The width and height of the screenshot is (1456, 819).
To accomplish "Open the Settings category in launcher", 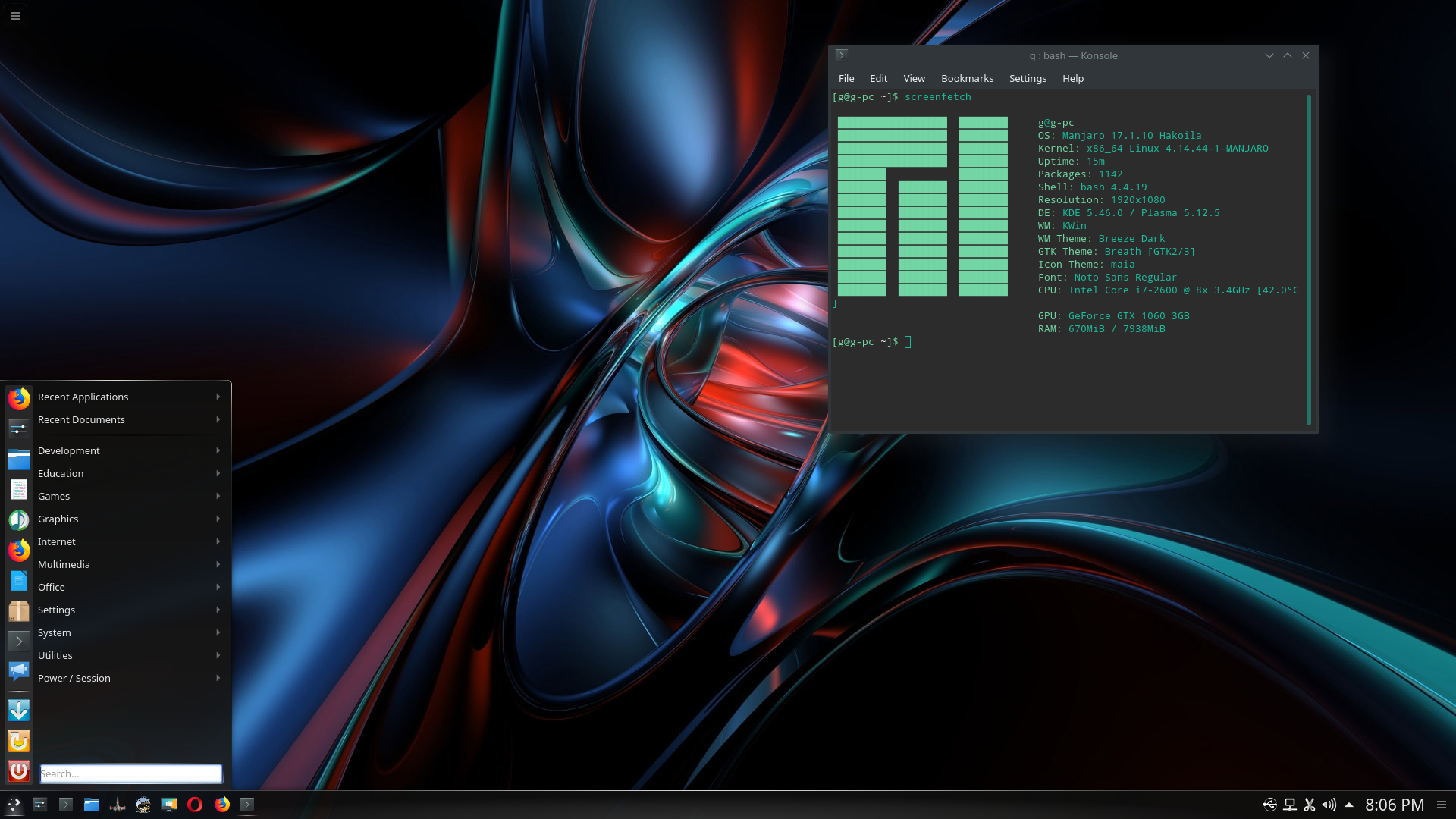I will click(x=130, y=610).
